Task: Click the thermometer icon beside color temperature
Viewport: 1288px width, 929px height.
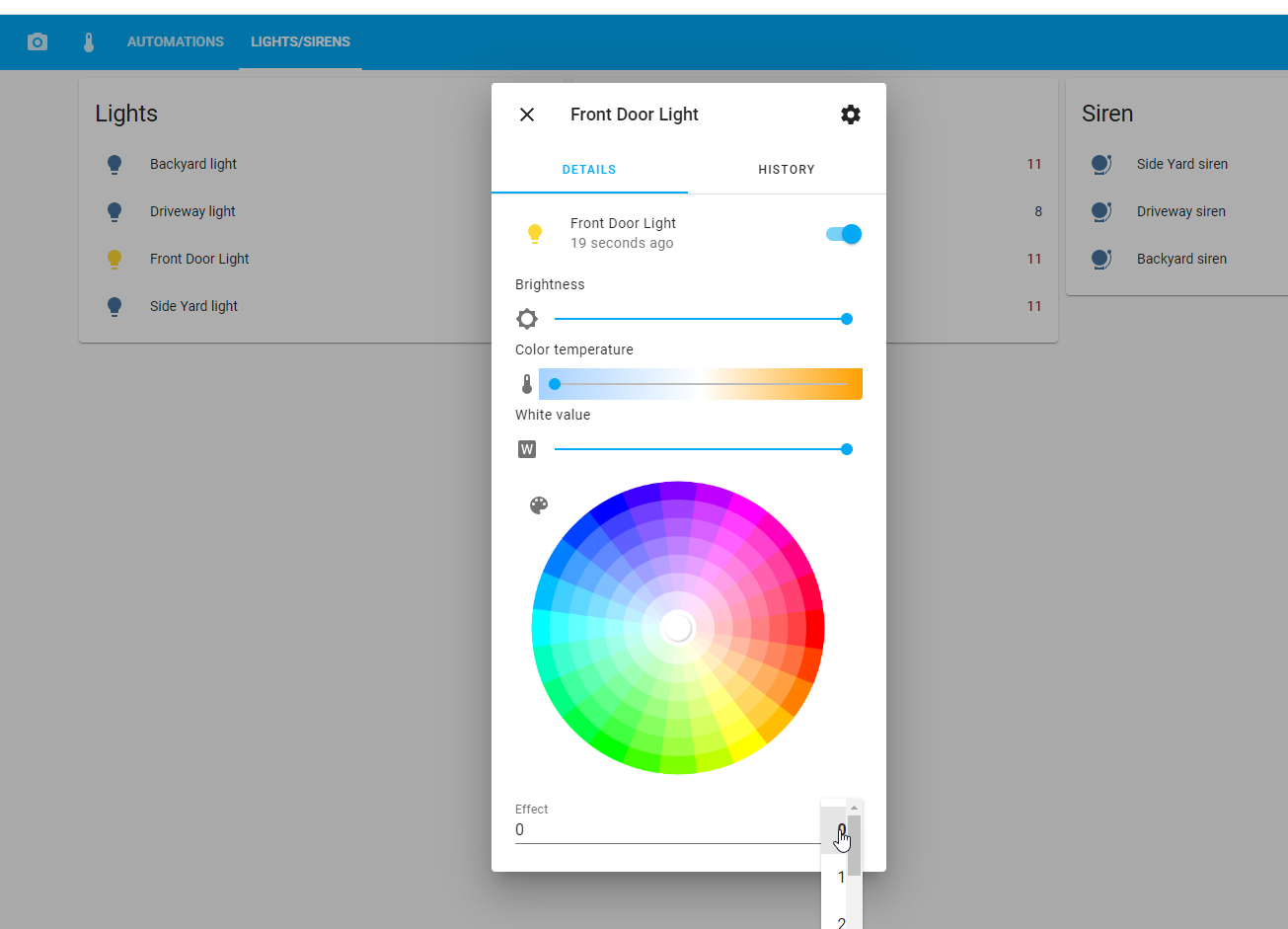Action: [x=527, y=383]
